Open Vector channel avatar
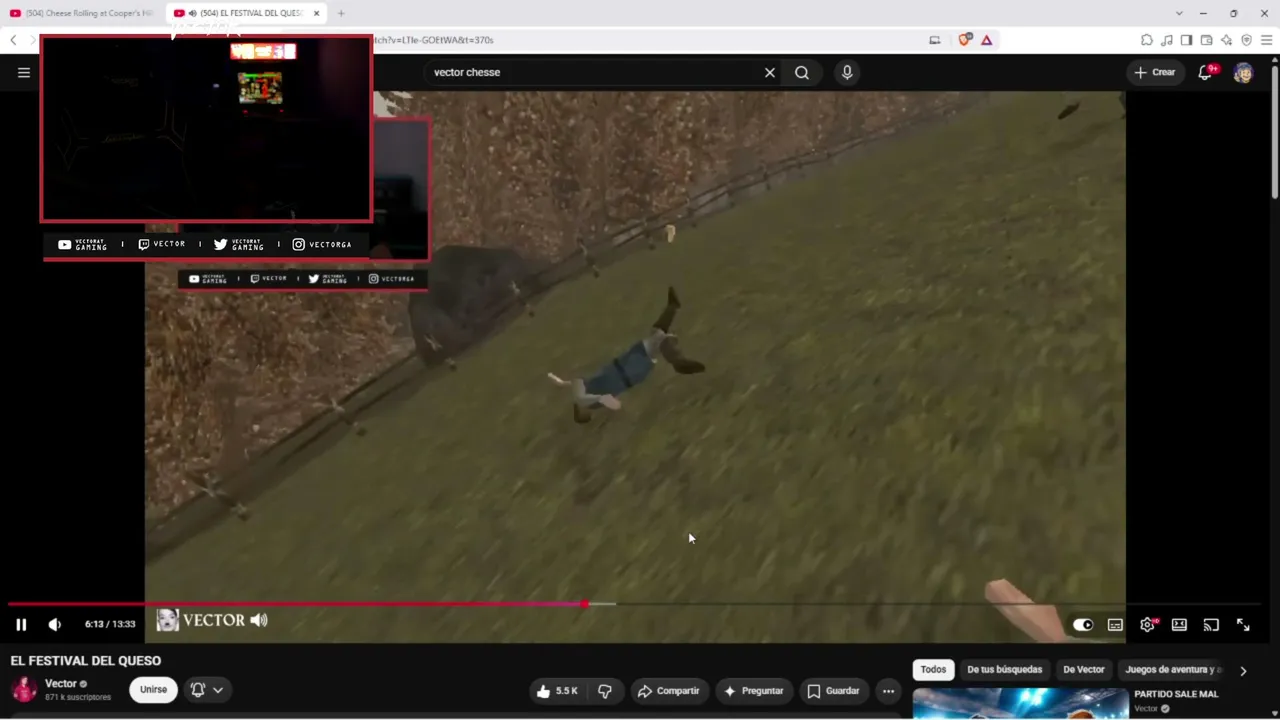 click(x=24, y=689)
